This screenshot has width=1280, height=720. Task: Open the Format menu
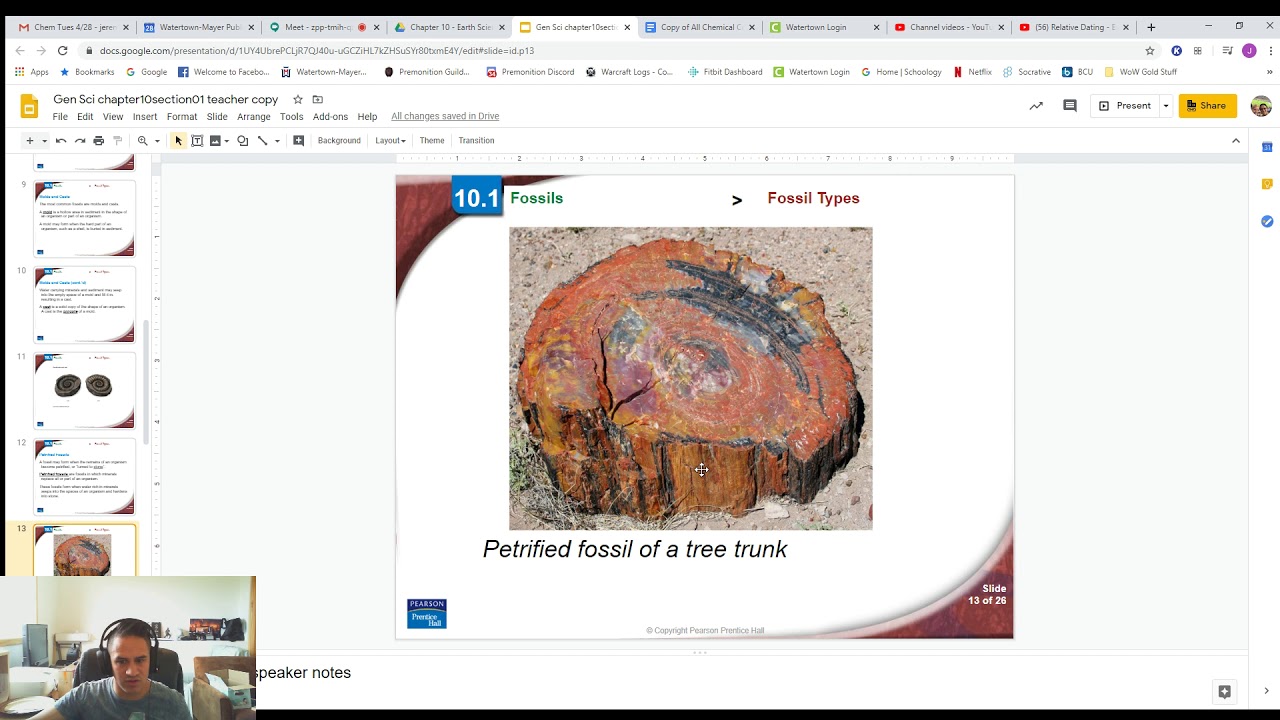182,117
